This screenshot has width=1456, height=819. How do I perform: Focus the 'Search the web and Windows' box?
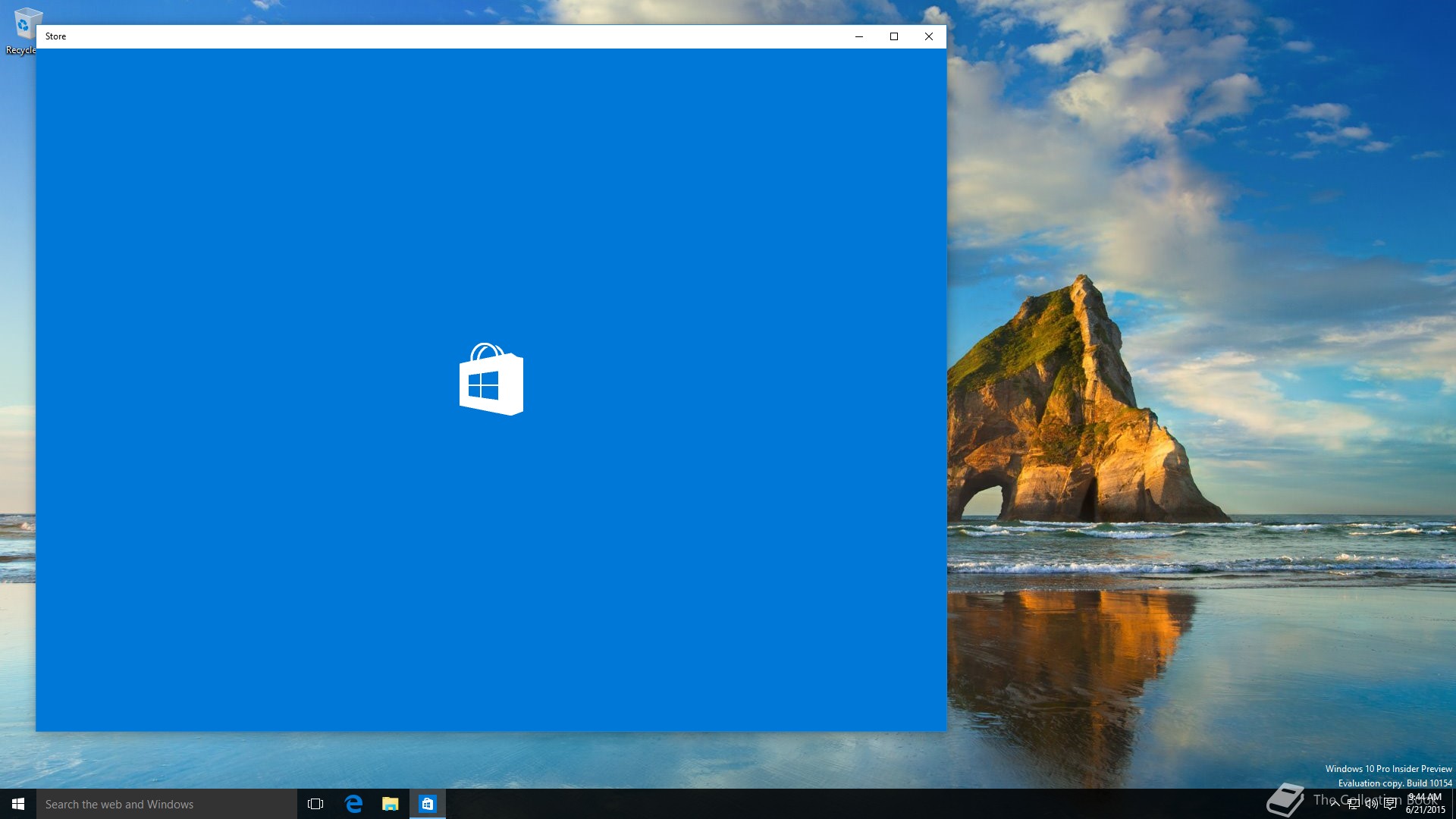(167, 804)
